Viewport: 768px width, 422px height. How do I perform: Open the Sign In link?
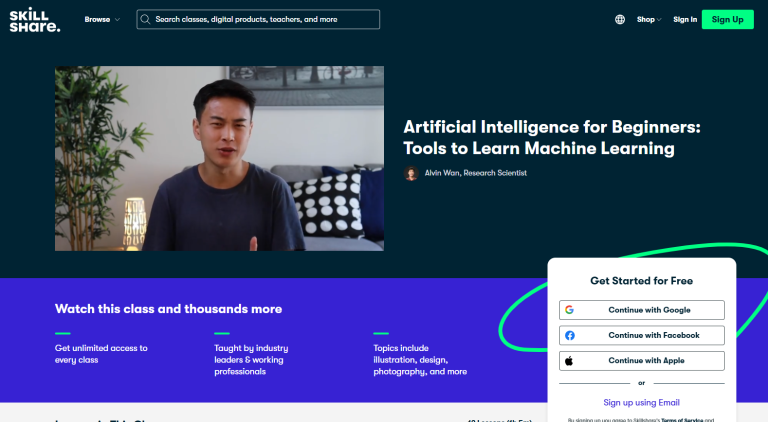click(x=685, y=20)
